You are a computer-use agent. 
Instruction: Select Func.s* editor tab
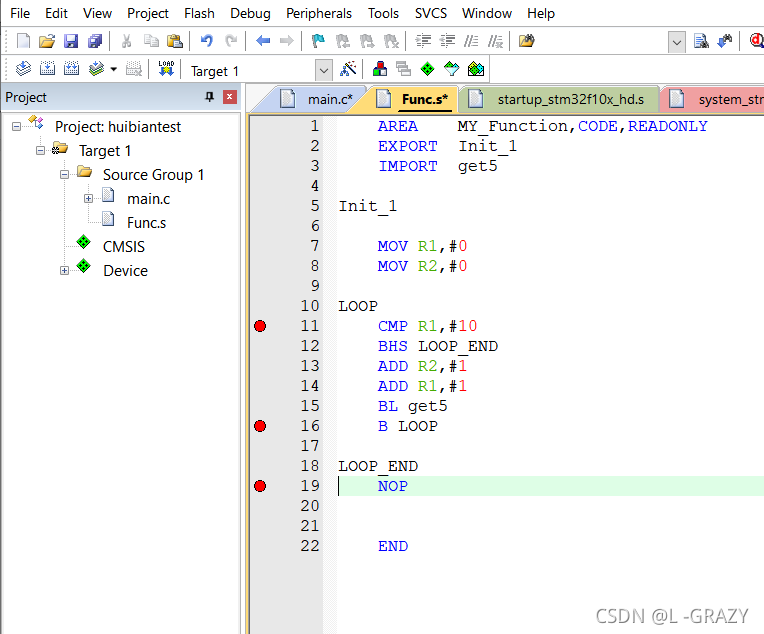click(x=412, y=99)
